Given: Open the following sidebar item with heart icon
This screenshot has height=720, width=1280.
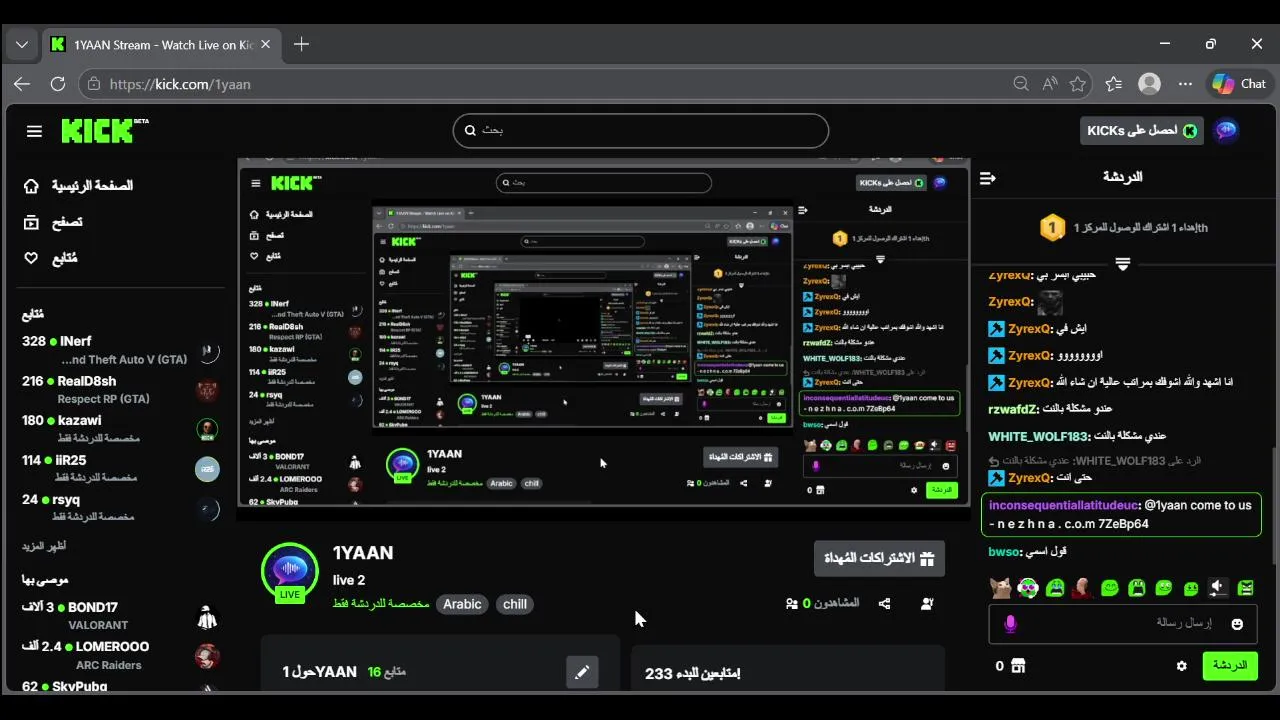Looking at the screenshot, I should [51, 258].
